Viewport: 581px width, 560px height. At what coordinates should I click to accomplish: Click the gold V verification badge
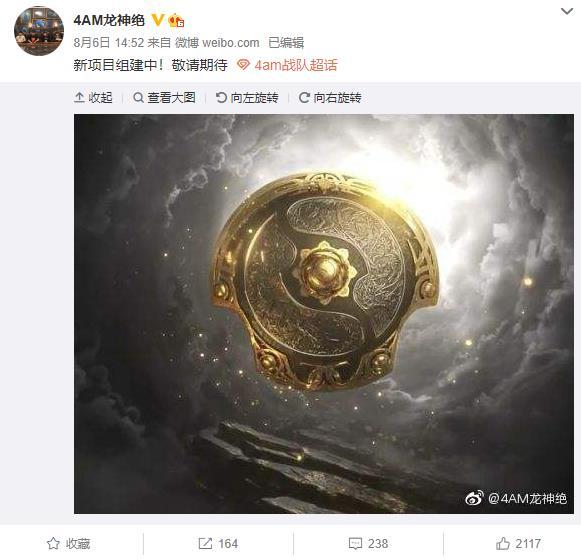click(x=158, y=19)
